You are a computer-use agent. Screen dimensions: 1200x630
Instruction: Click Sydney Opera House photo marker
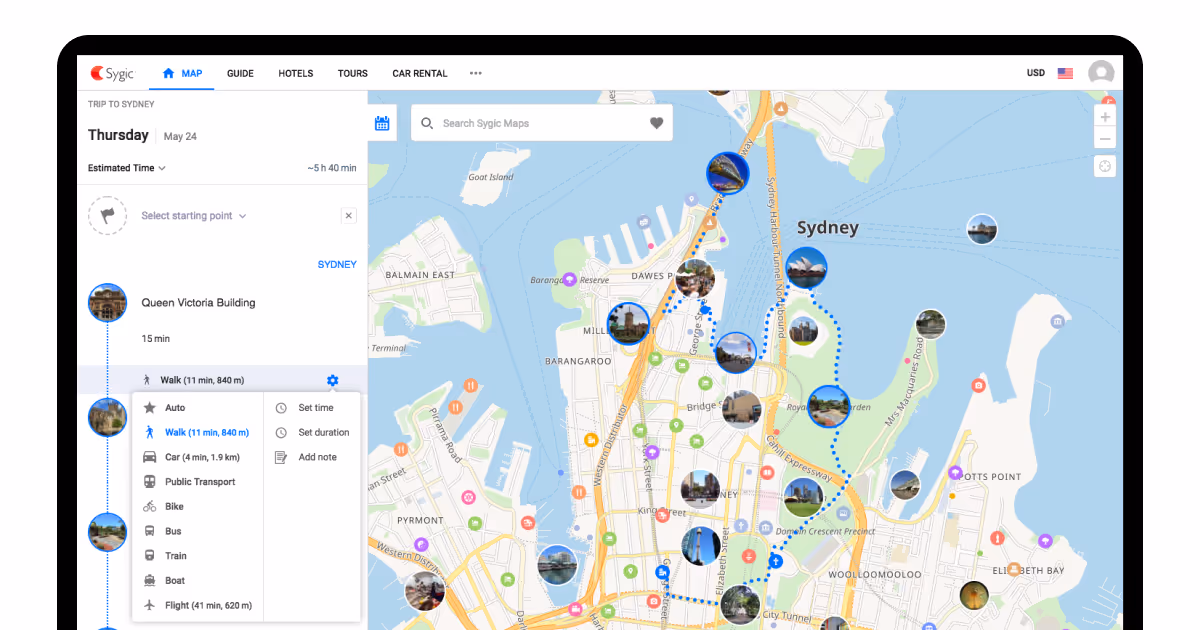pos(806,268)
